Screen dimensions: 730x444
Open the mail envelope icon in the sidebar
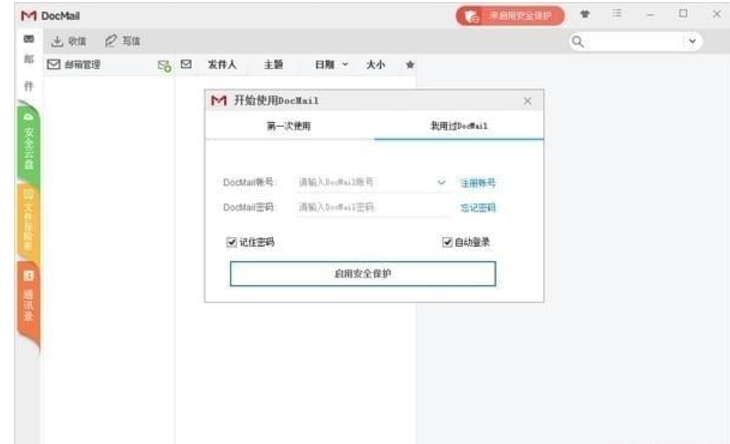(x=29, y=39)
